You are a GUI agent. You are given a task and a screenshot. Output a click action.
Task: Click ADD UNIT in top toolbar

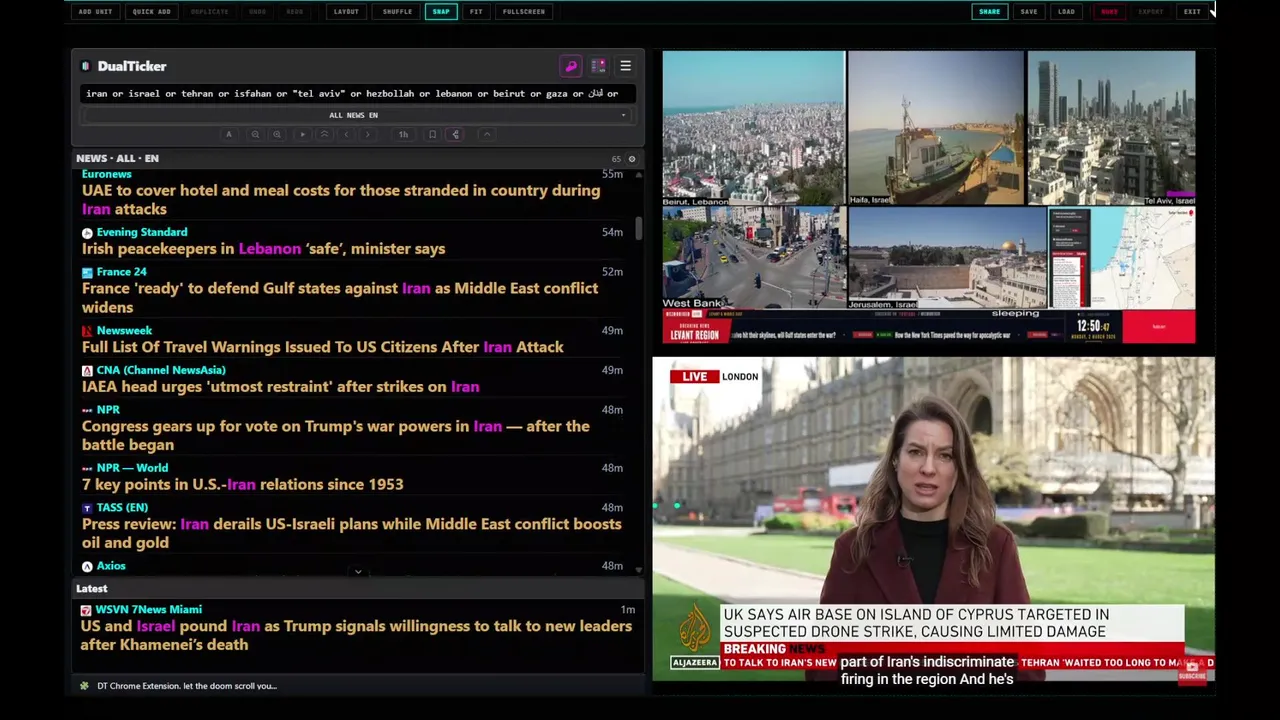(95, 12)
